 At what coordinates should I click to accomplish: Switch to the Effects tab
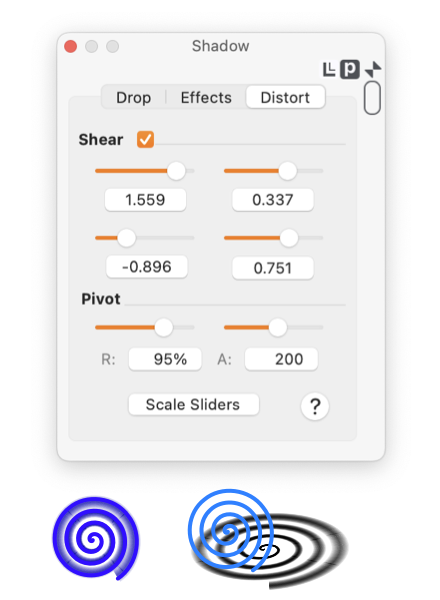coord(206,98)
